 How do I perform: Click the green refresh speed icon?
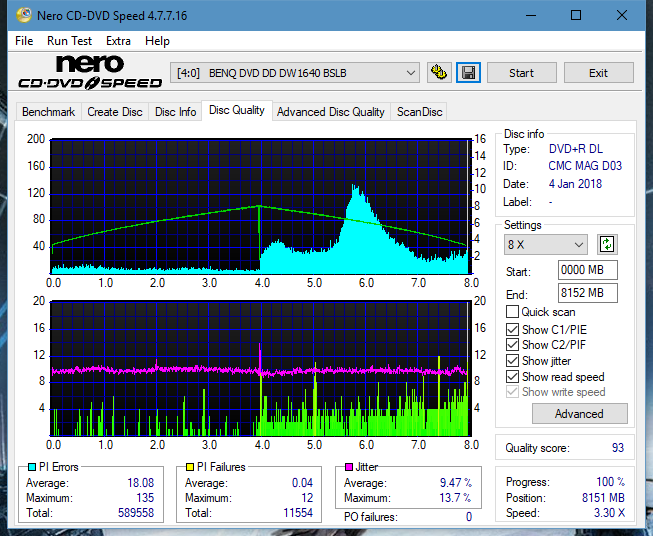click(x=607, y=244)
